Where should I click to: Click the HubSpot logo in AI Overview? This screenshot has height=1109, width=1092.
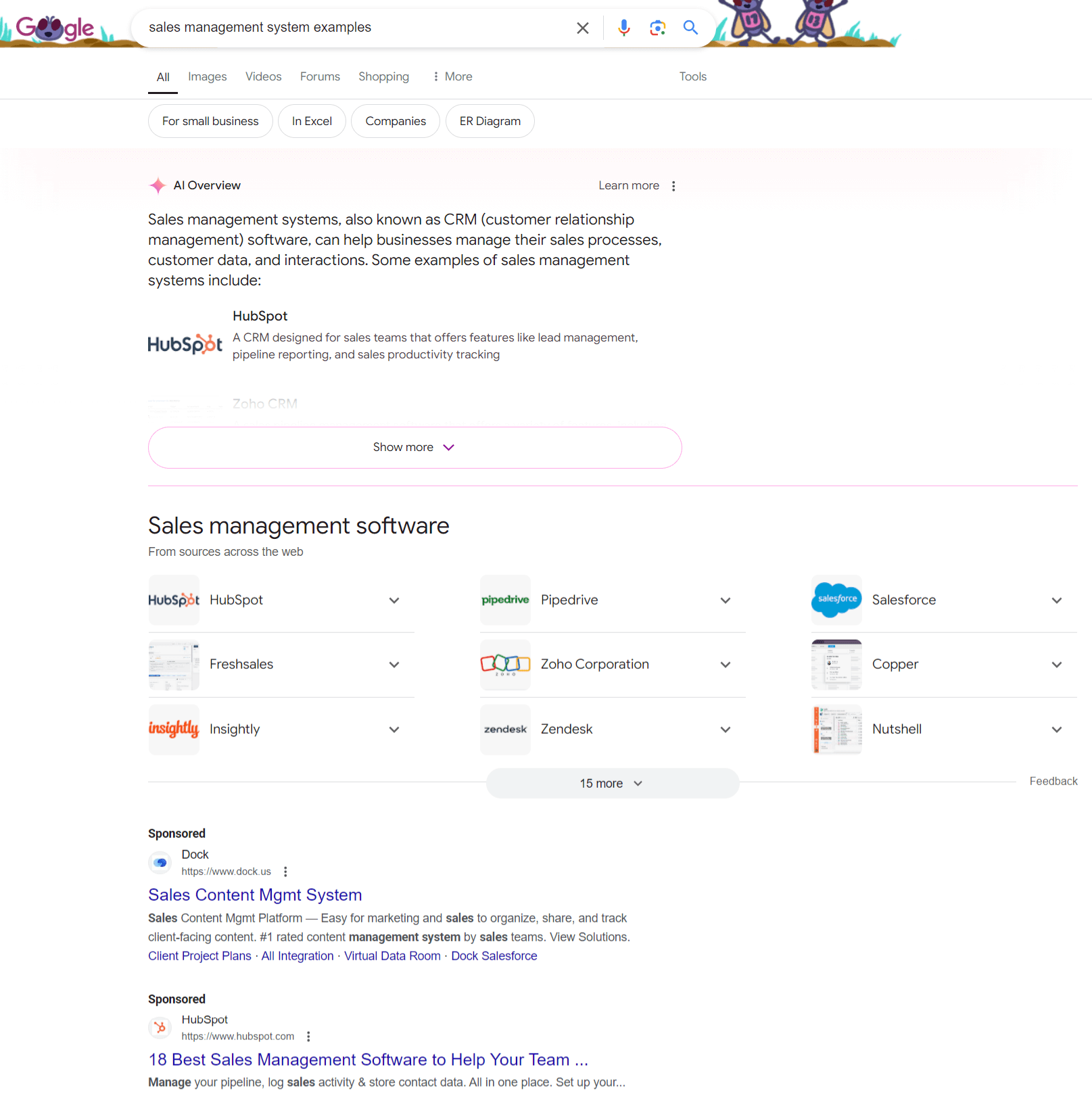click(185, 344)
